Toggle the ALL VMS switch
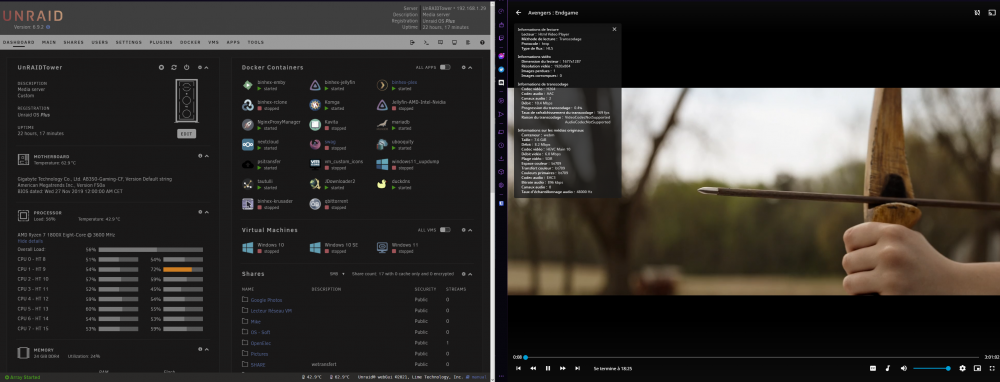 click(x=445, y=230)
